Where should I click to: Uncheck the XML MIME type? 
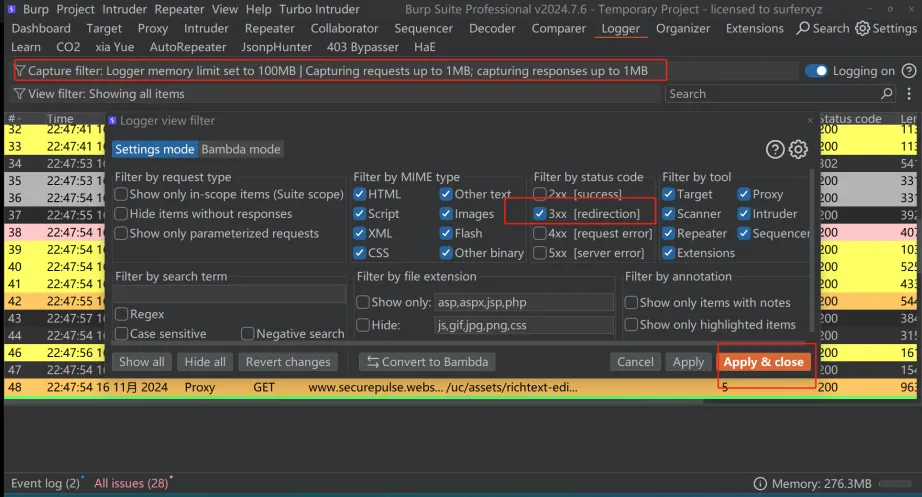click(x=360, y=233)
